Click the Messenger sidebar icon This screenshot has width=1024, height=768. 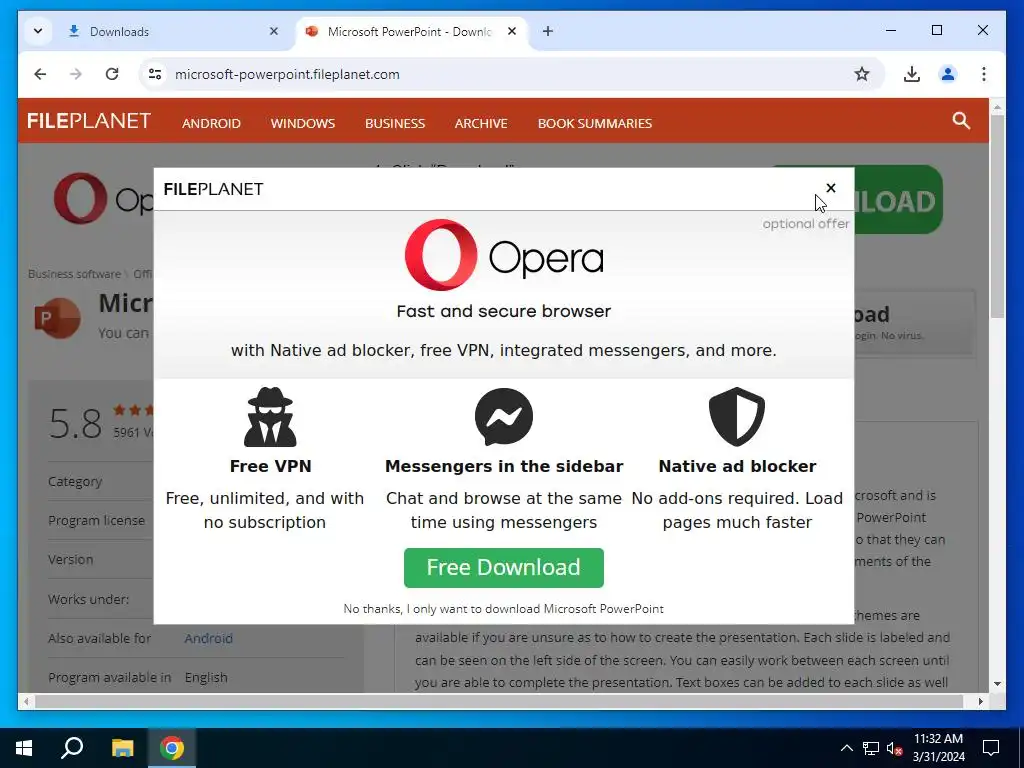tap(504, 417)
